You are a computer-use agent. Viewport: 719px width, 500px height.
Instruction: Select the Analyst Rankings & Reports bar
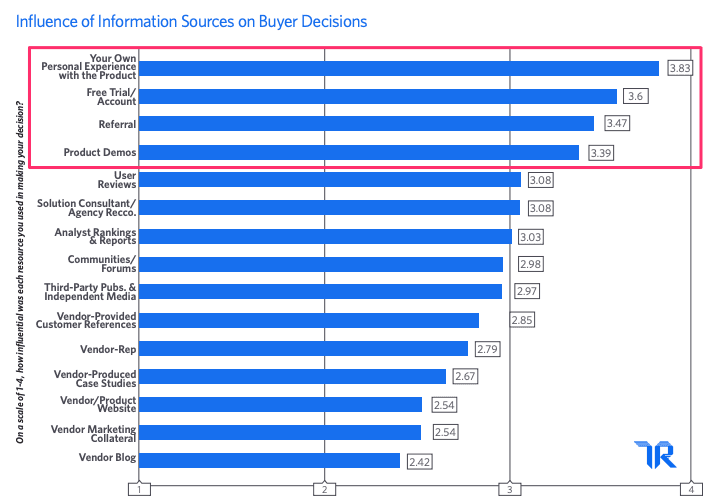[325, 236]
